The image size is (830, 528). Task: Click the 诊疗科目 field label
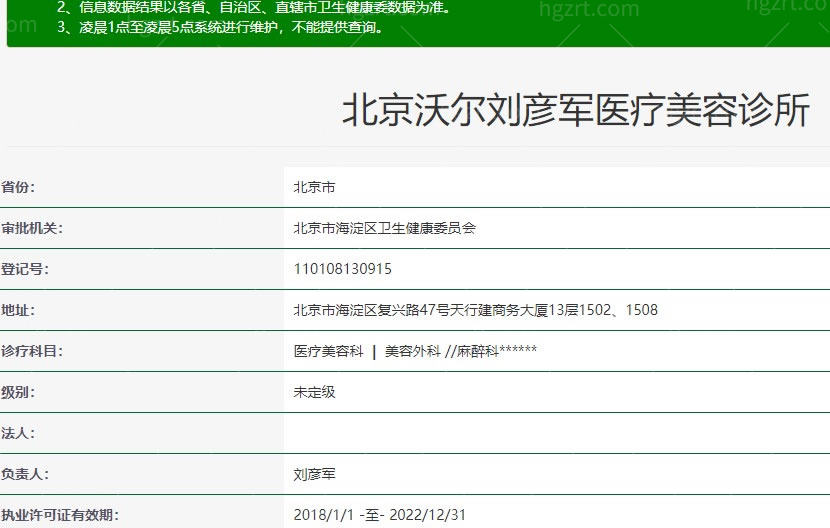[x=32, y=351]
